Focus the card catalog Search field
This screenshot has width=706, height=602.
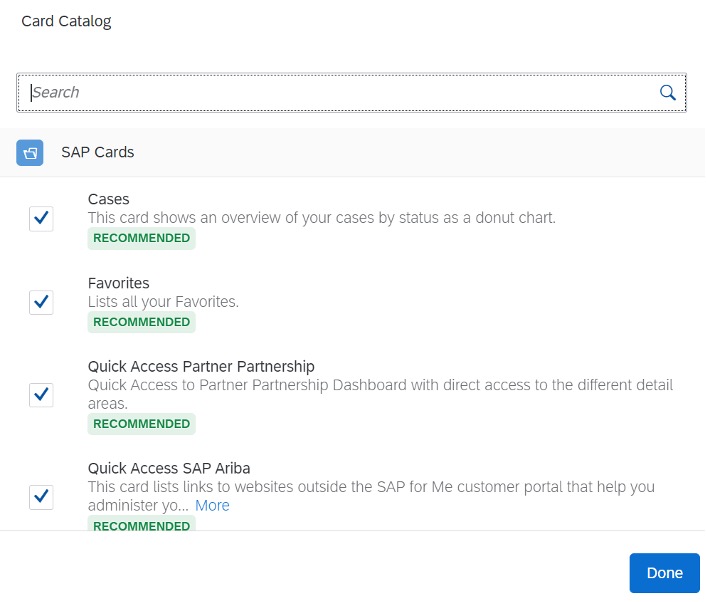(351, 93)
